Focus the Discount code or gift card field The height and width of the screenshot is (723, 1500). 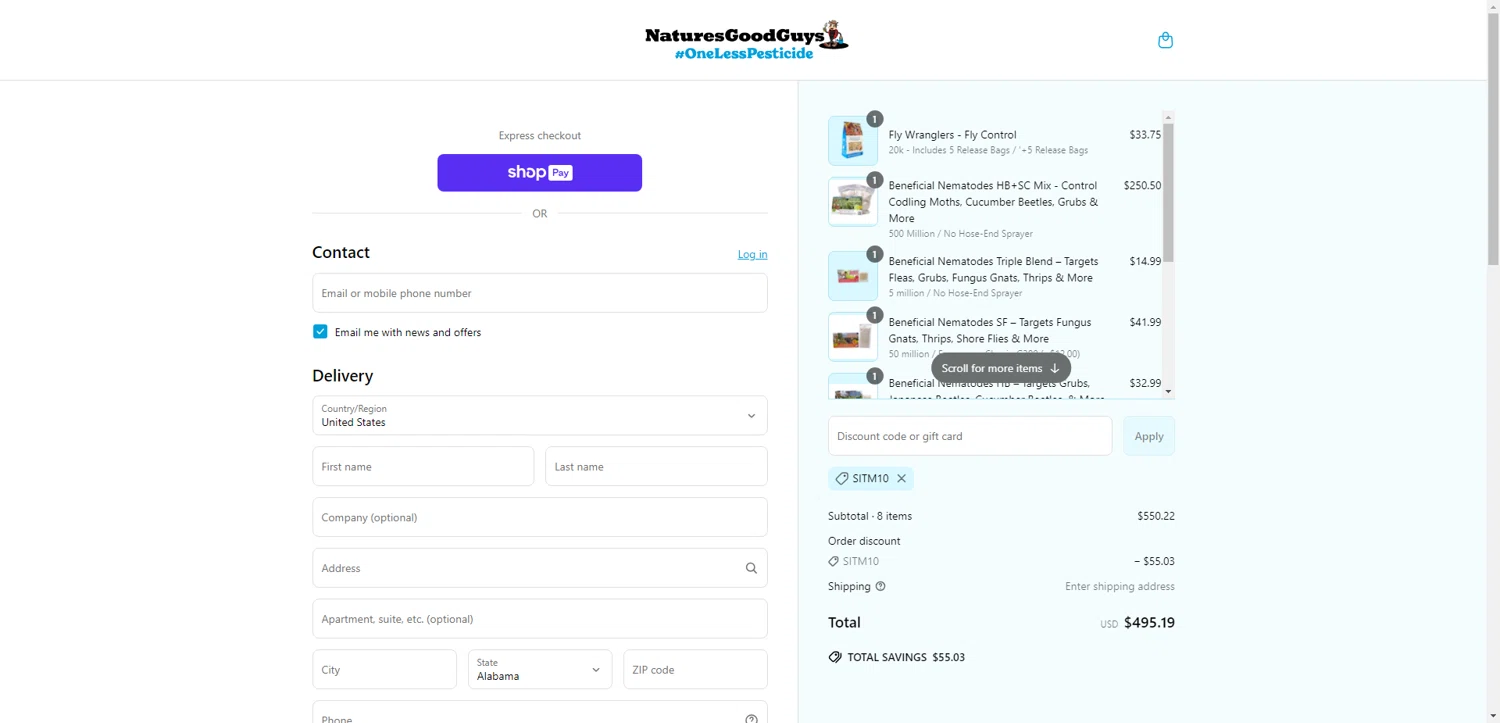(x=970, y=436)
